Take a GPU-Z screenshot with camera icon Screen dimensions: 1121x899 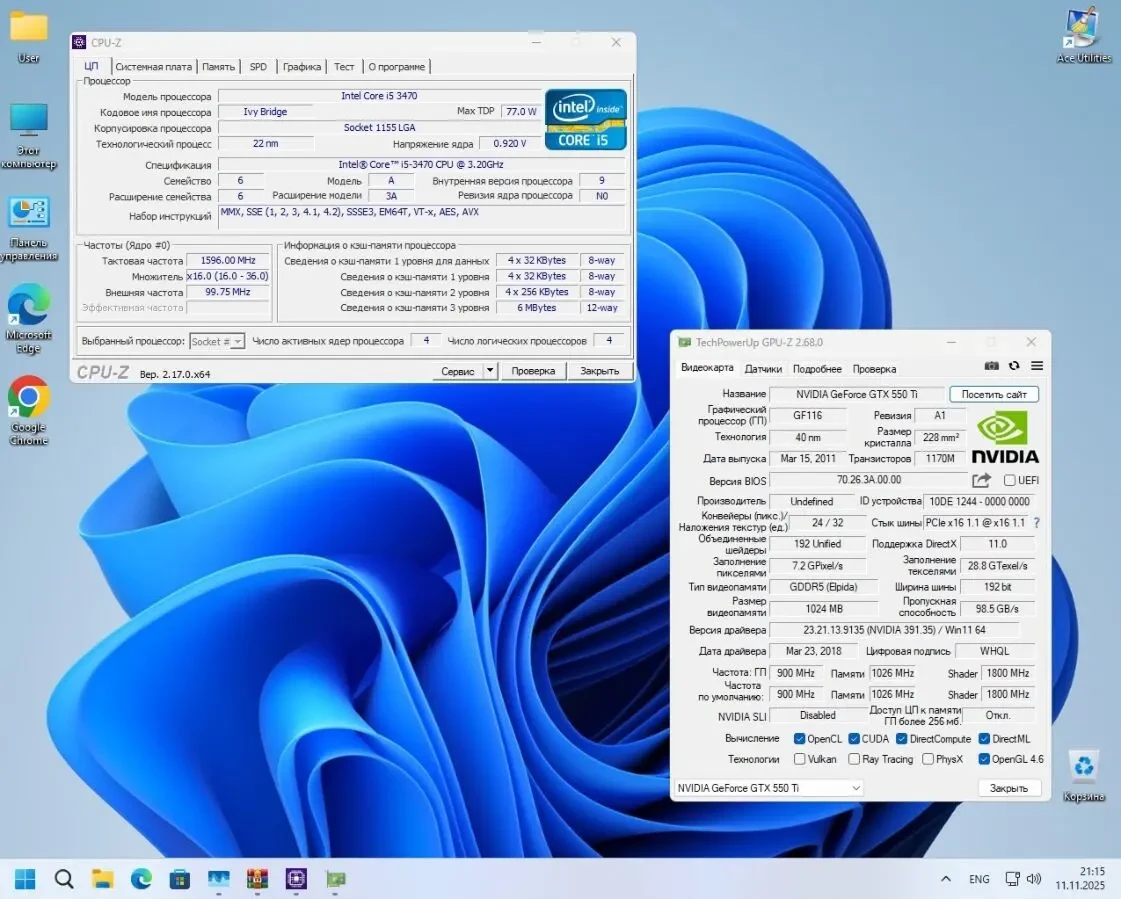point(991,366)
